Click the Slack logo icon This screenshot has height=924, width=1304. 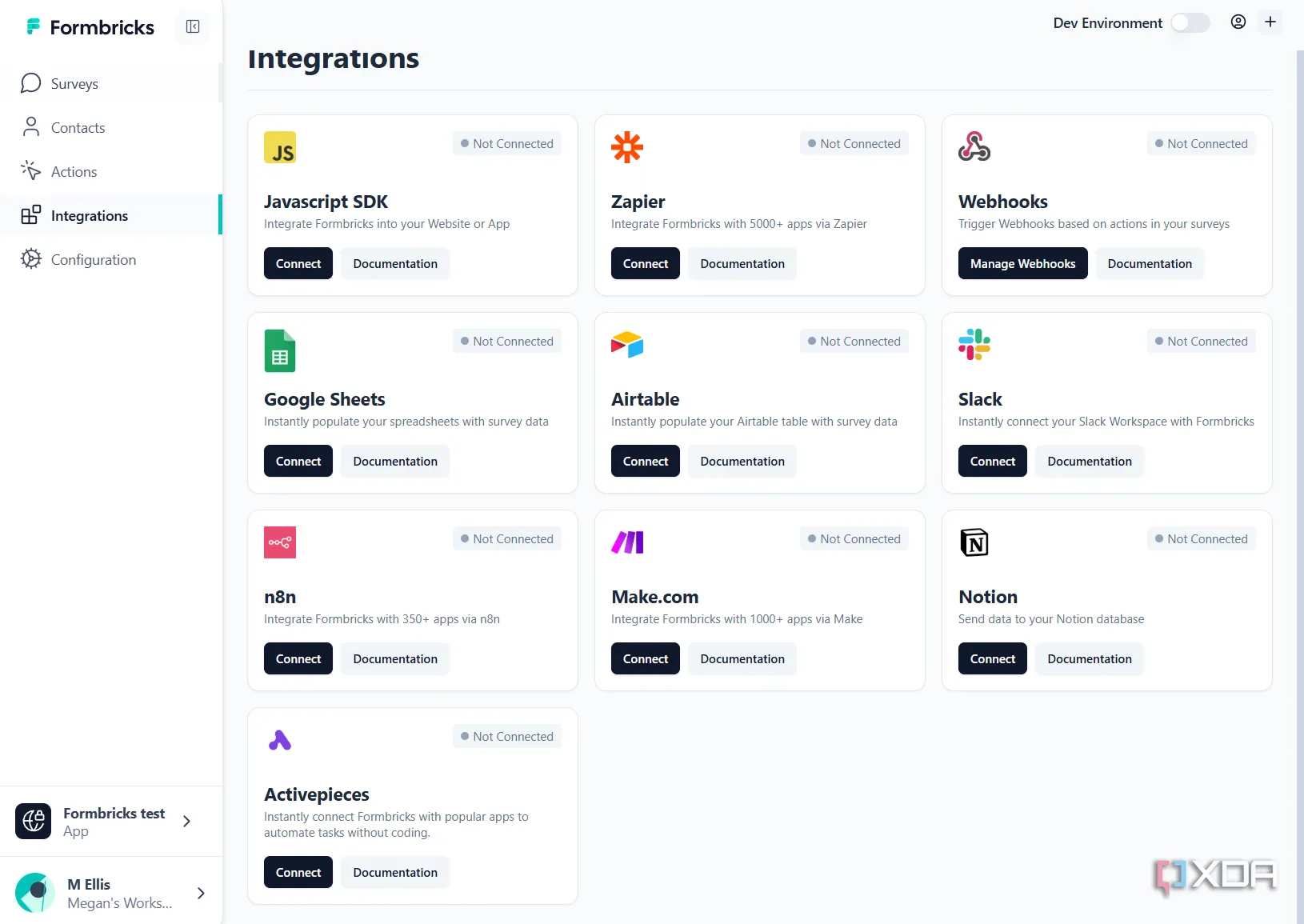[974, 345]
